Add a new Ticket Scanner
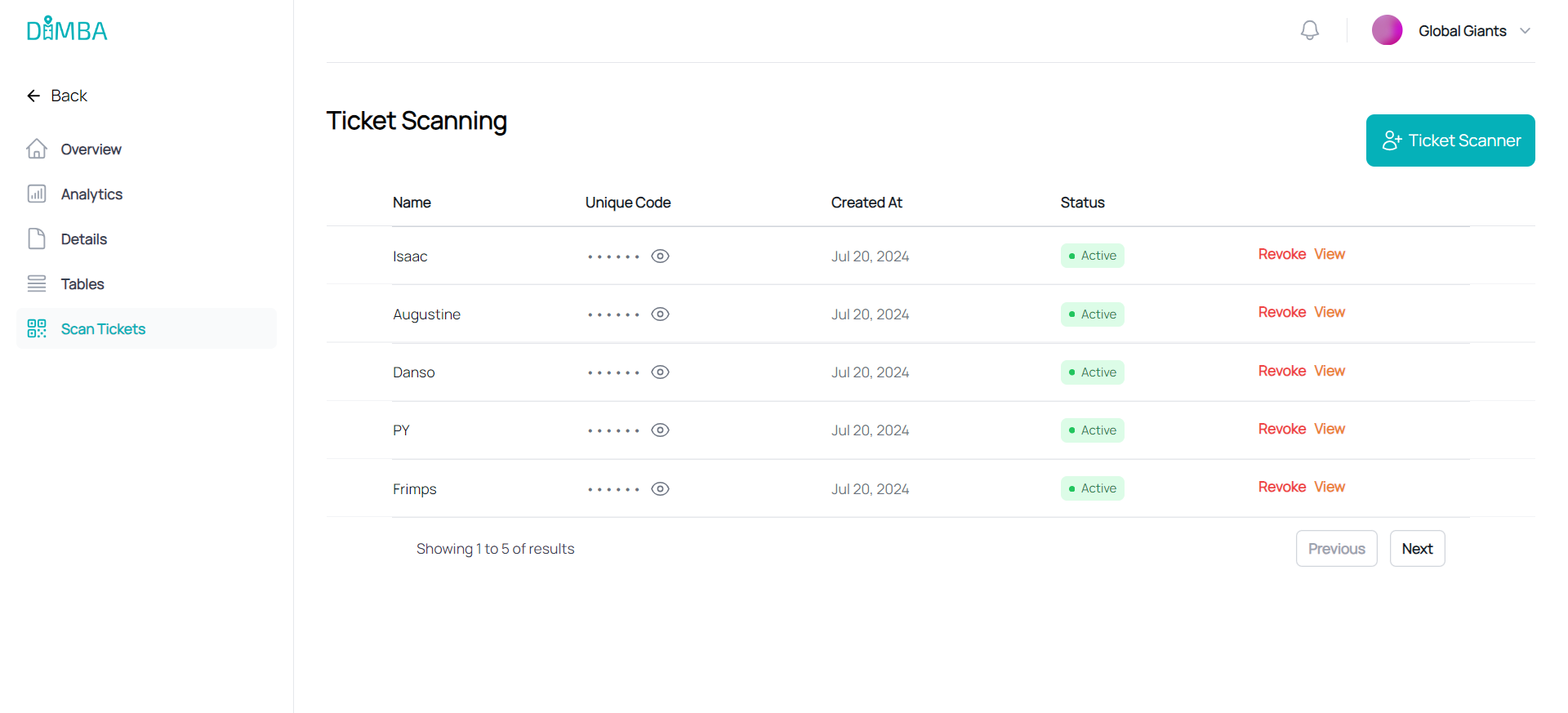Screen dimensions: 1568x713 tap(1450, 140)
